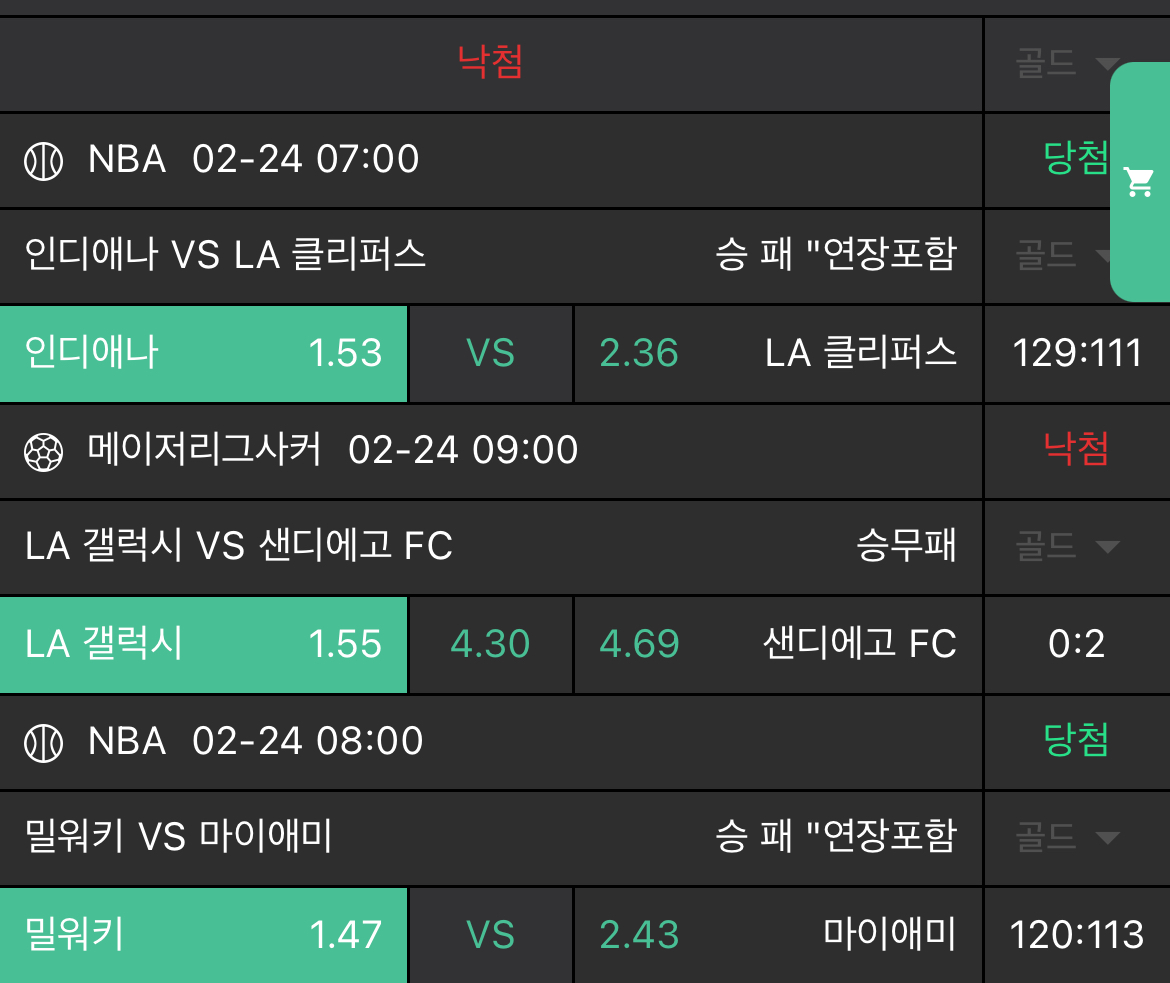Open the shopping cart side panel
This screenshot has width=1170, height=983.
(x=1140, y=182)
